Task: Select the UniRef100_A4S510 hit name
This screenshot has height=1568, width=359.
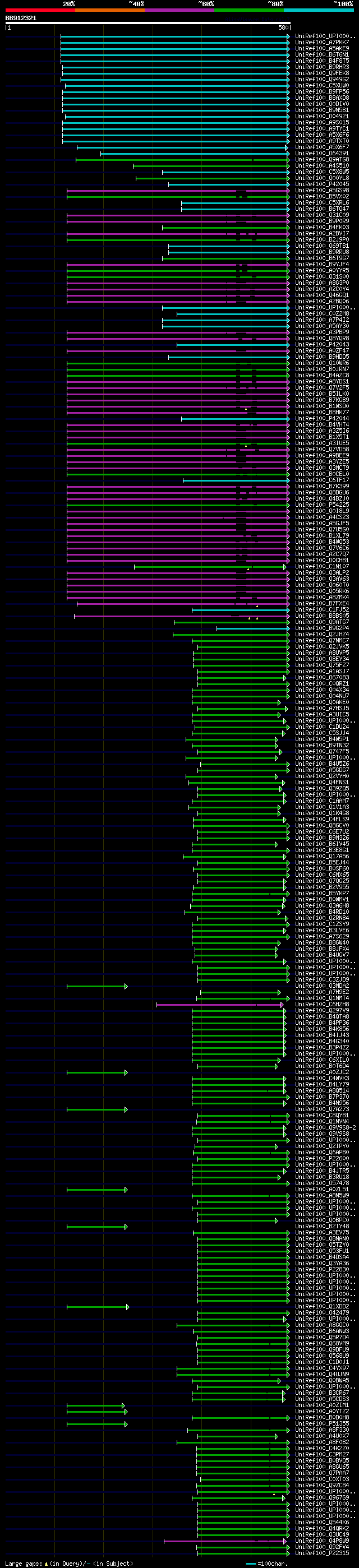Action: 323,165
